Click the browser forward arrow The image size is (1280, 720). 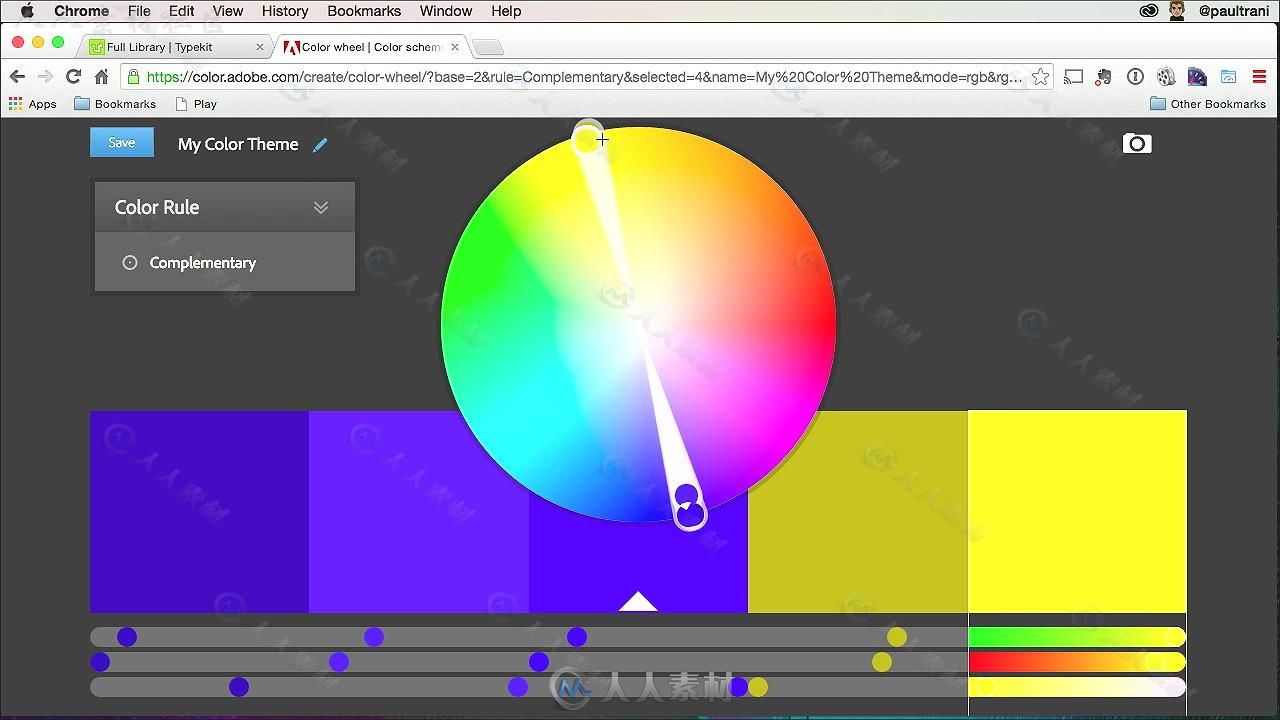pyautogui.click(x=45, y=76)
